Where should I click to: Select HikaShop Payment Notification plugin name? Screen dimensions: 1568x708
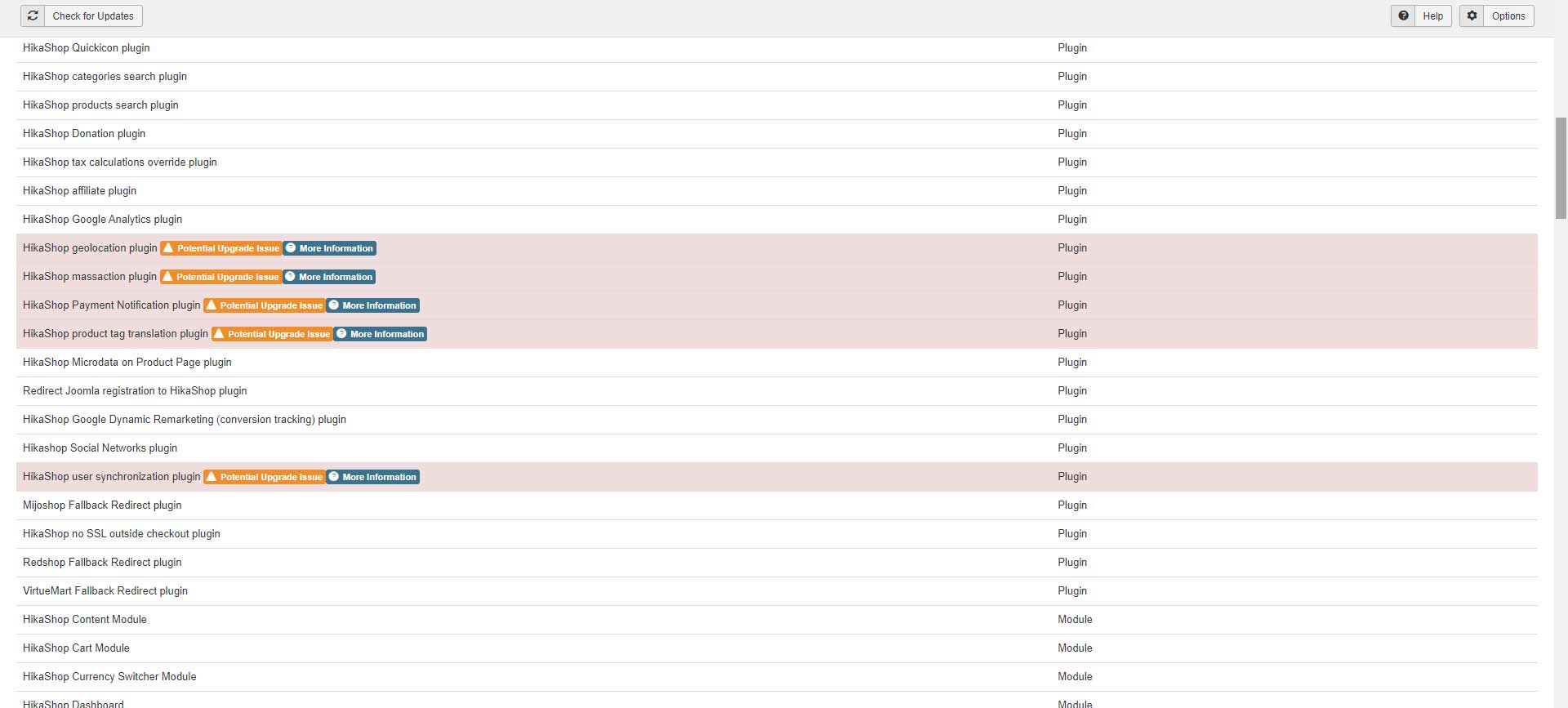pyautogui.click(x=111, y=305)
